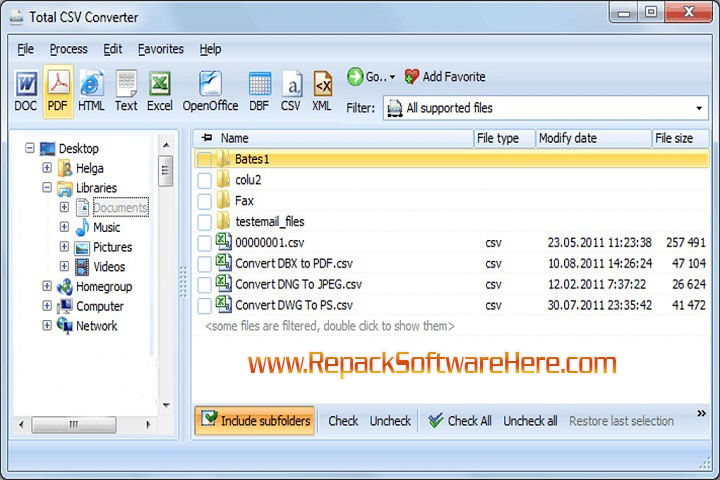720x480 pixels.
Task: Expand the Network tree node
Action: tap(47, 325)
